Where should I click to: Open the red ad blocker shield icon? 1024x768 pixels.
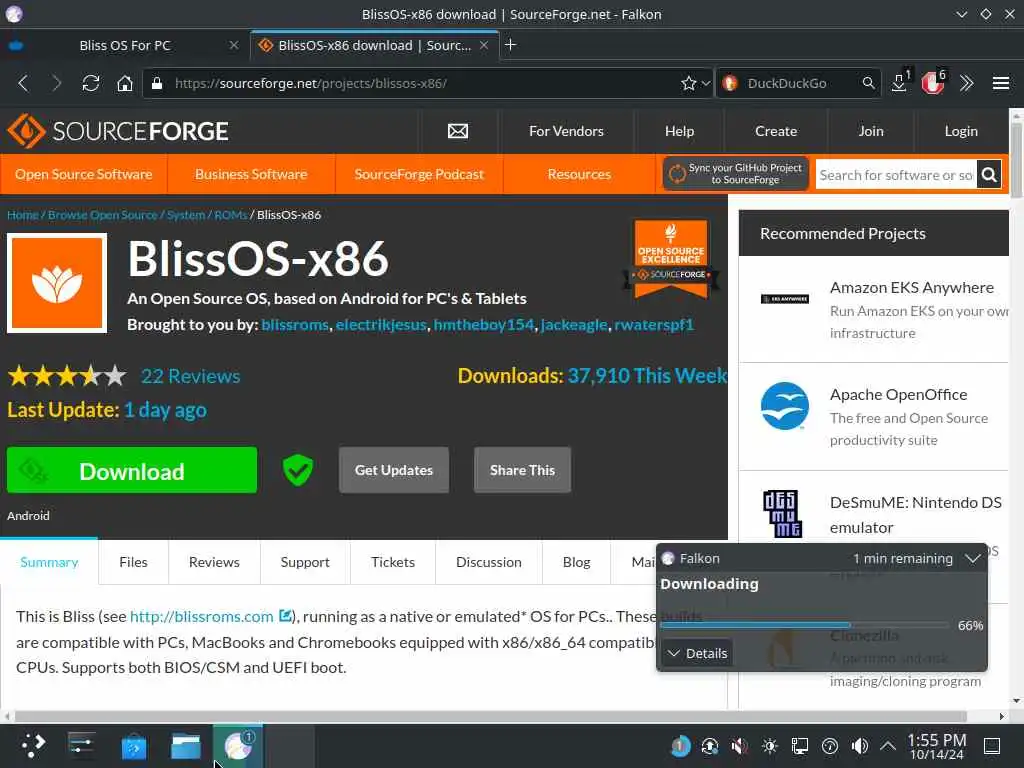tap(933, 83)
